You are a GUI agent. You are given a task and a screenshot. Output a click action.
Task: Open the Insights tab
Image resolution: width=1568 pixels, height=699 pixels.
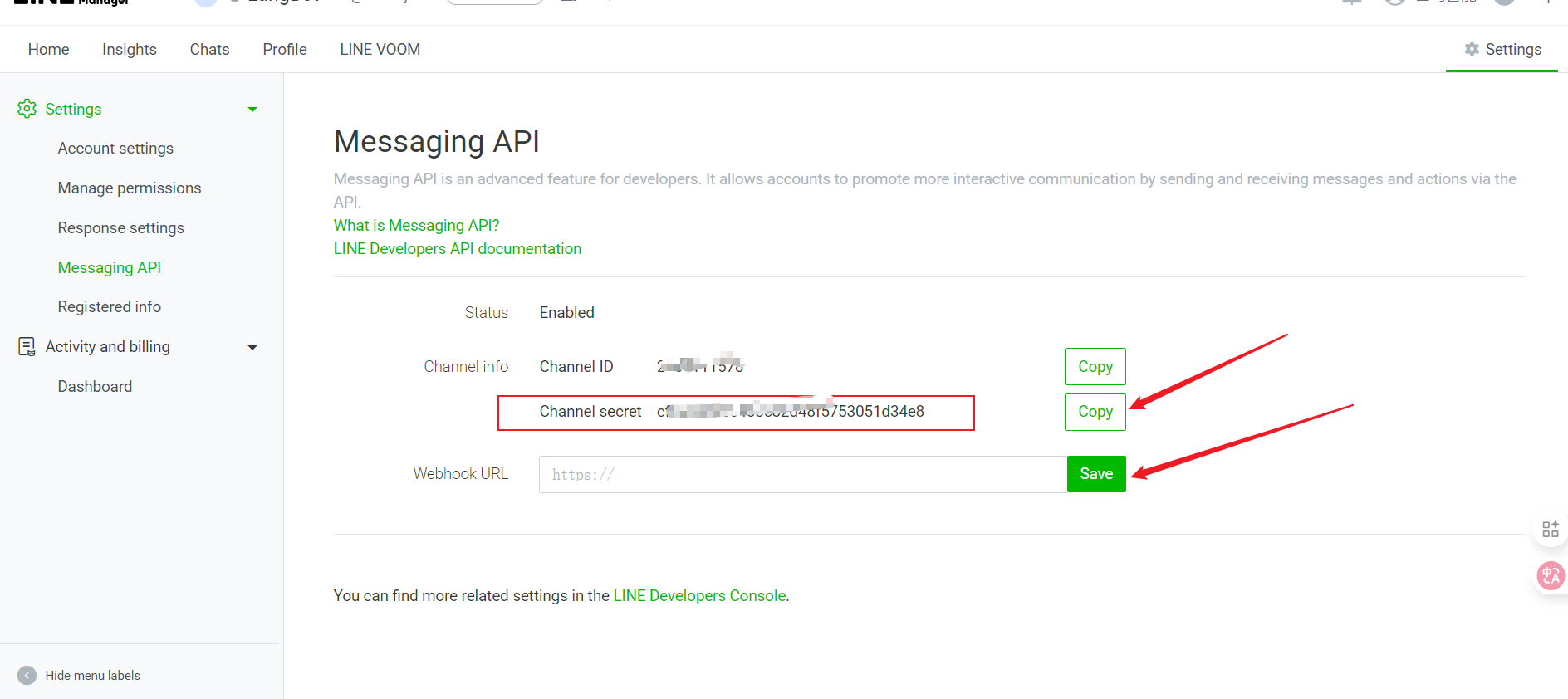[130, 49]
